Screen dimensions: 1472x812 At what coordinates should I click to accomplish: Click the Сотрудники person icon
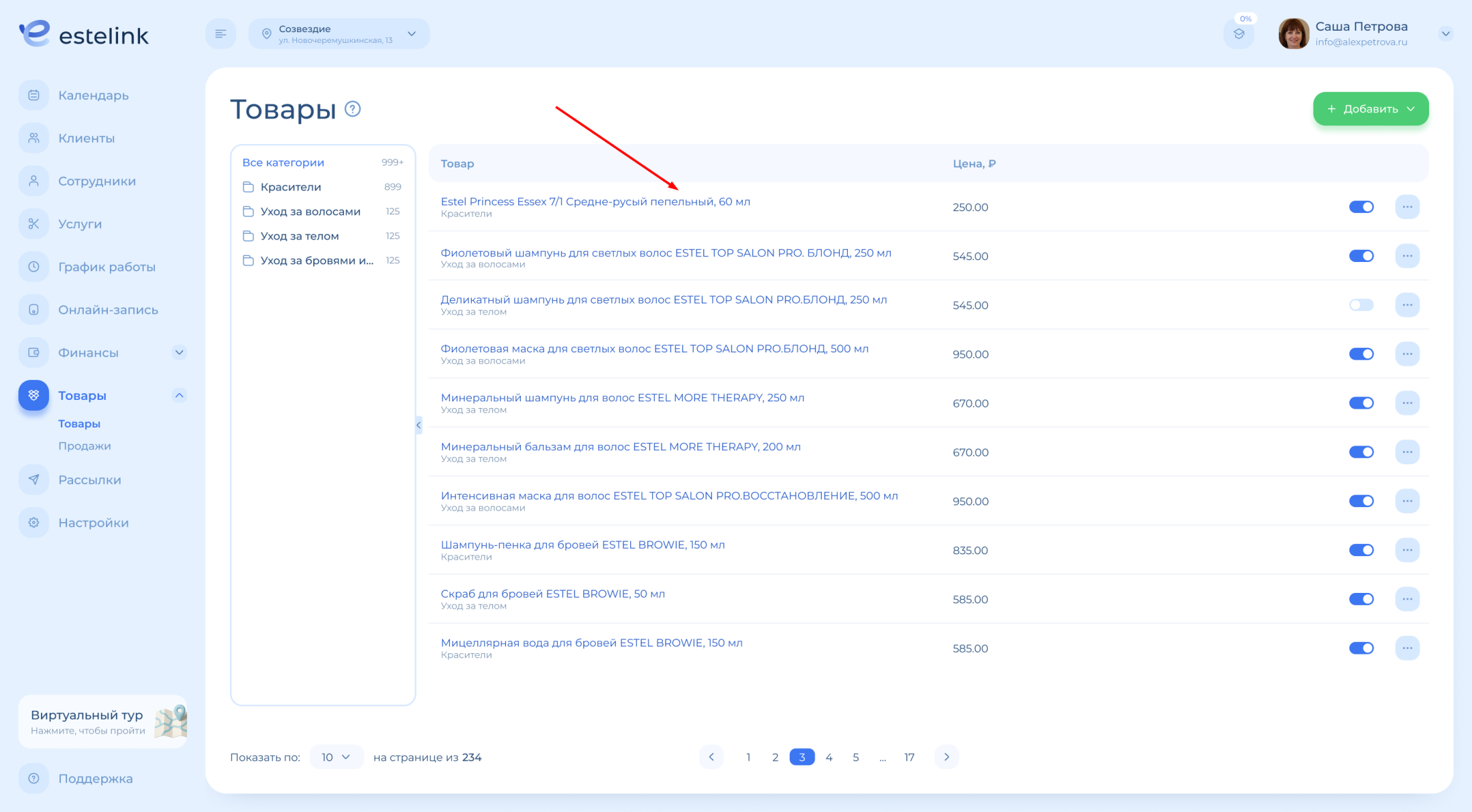[x=34, y=181]
